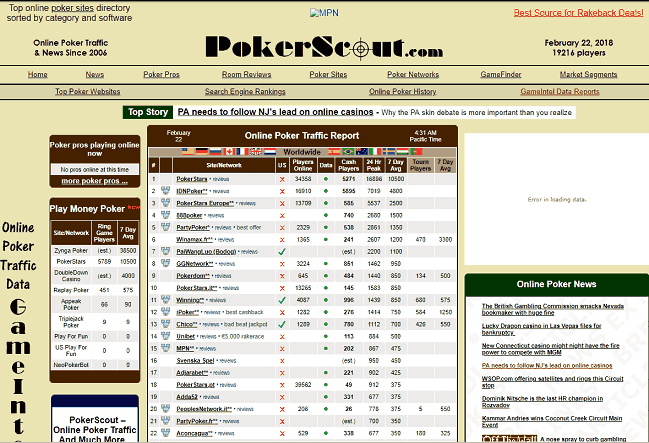649x443 pixels.
Task: Go to Top Poker Websites
Action: 88,91
